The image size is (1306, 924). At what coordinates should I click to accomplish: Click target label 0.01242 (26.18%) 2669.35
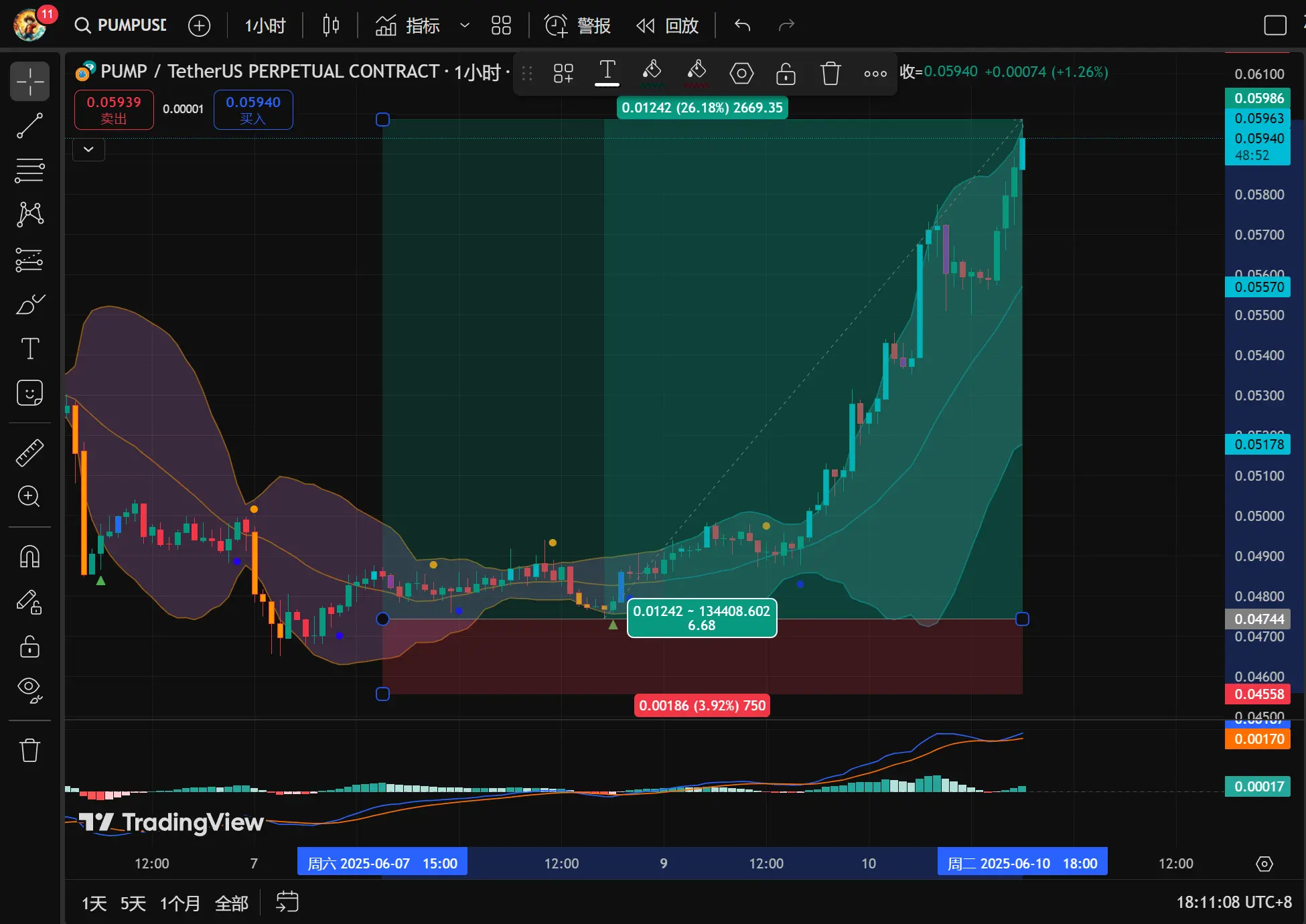click(702, 108)
